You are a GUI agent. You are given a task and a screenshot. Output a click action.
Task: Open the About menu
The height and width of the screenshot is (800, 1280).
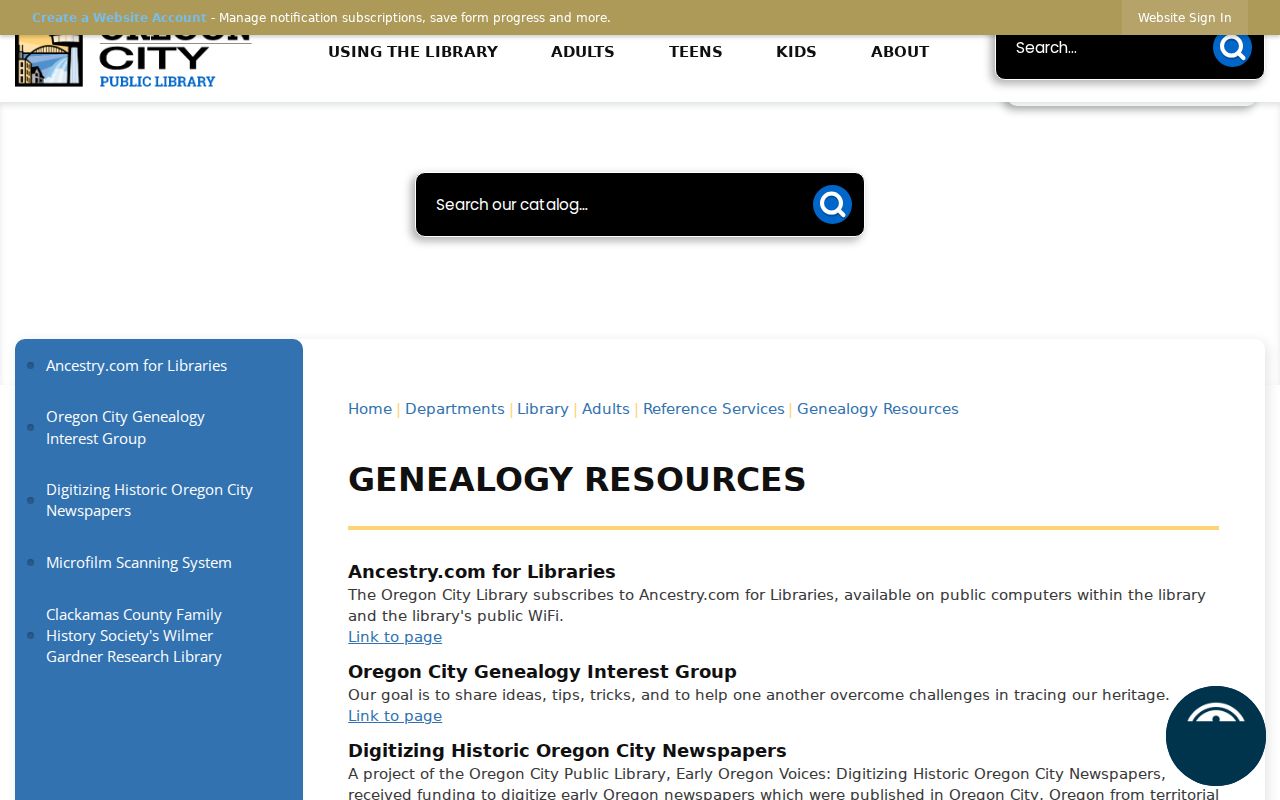point(900,52)
